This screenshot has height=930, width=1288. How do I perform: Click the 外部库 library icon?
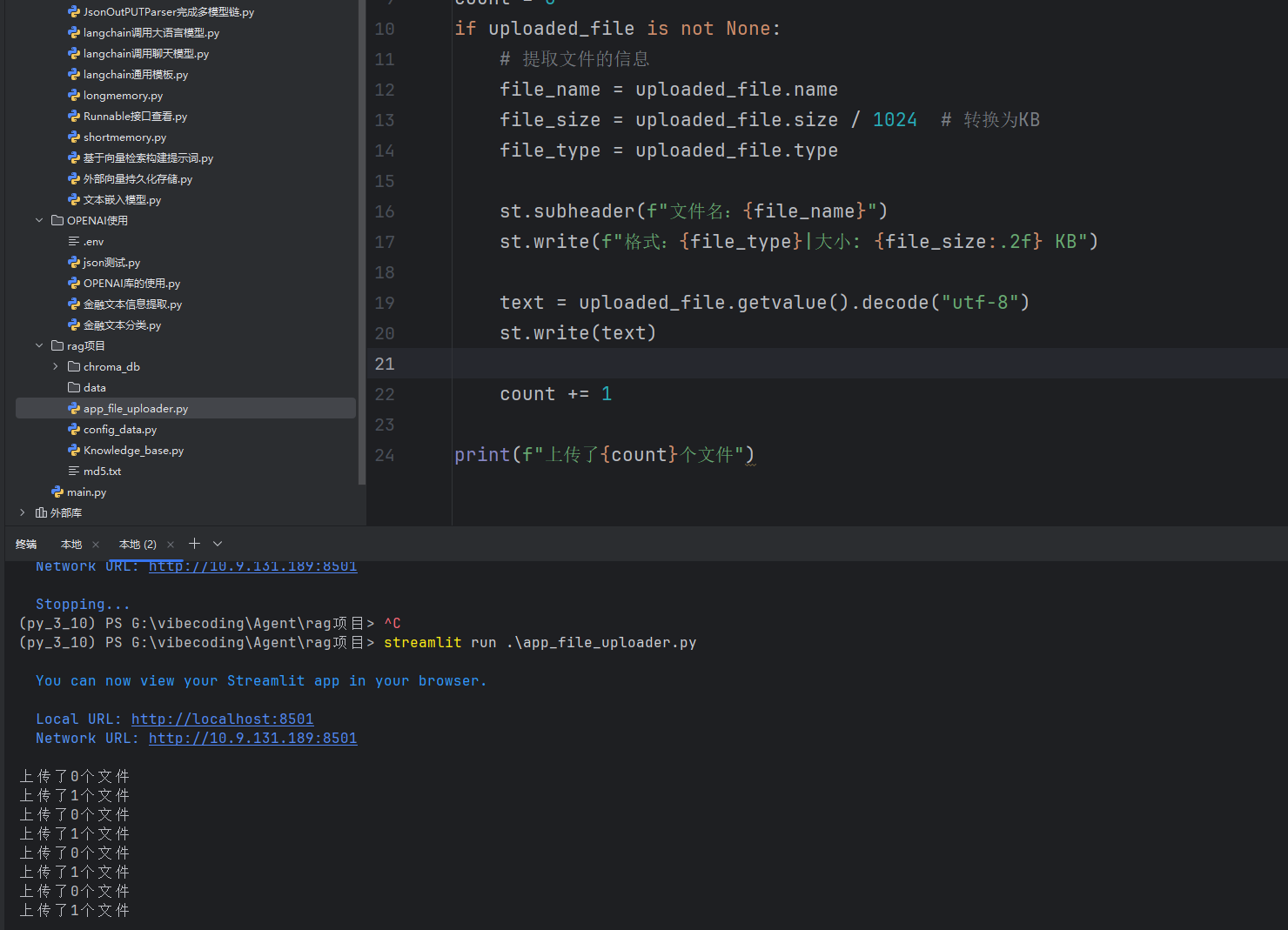41,513
